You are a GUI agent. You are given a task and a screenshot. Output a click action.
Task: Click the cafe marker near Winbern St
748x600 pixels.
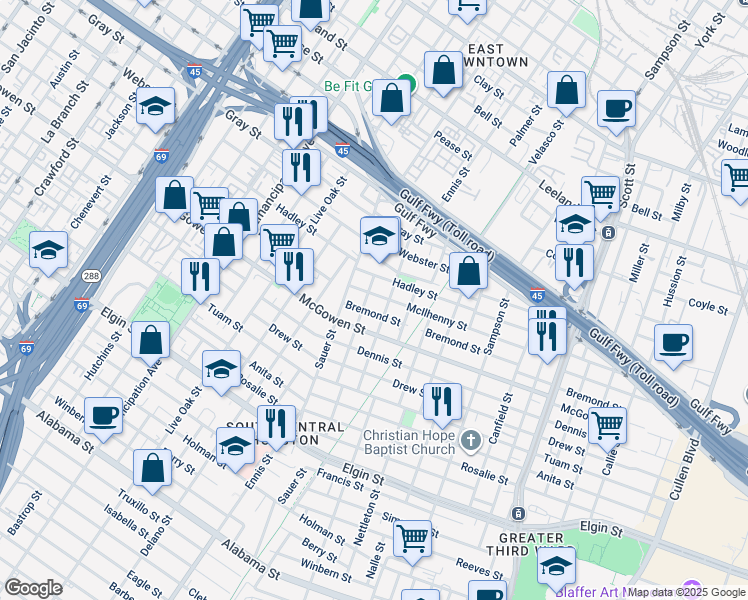pos(104,419)
